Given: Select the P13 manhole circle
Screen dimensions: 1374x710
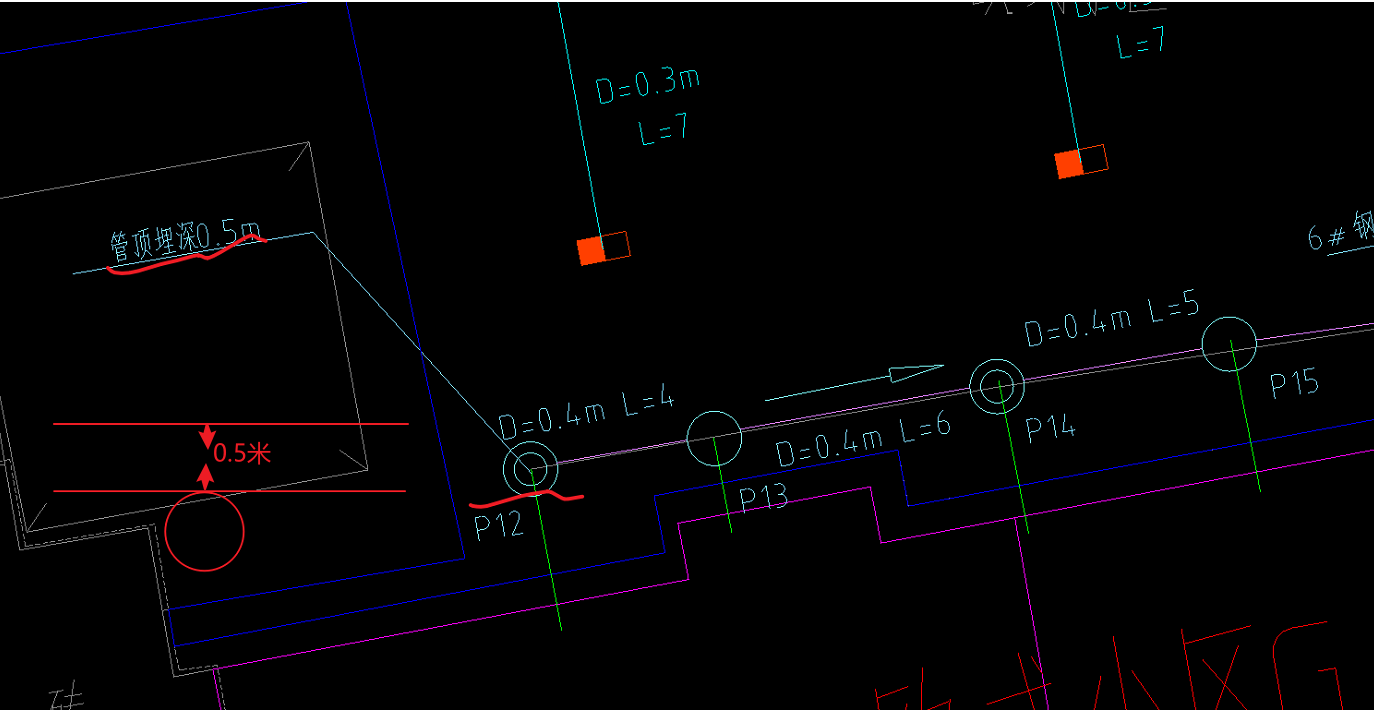Looking at the screenshot, I should click(714, 438).
